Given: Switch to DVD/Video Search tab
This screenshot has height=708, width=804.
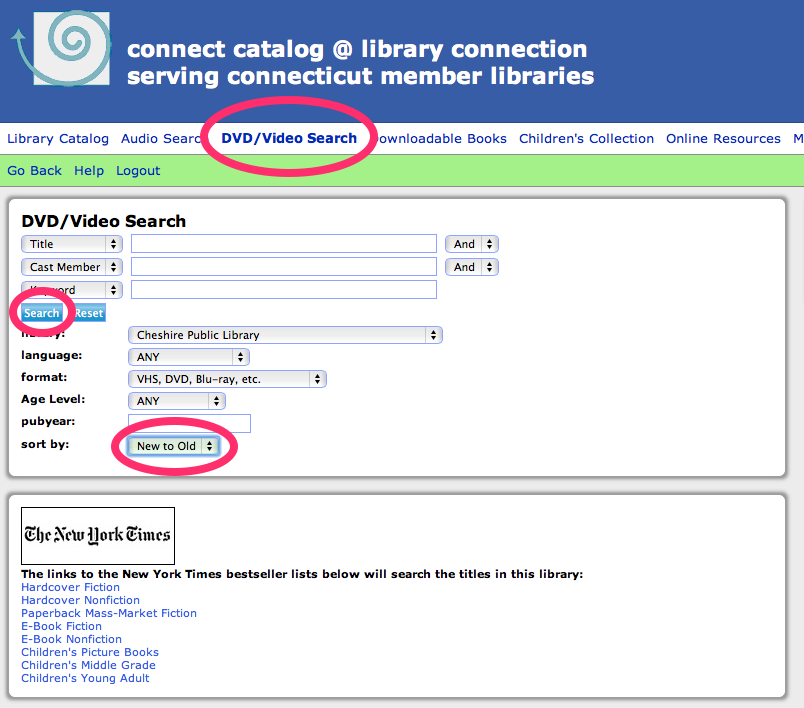Looking at the screenshot, I should click(289, 138).
